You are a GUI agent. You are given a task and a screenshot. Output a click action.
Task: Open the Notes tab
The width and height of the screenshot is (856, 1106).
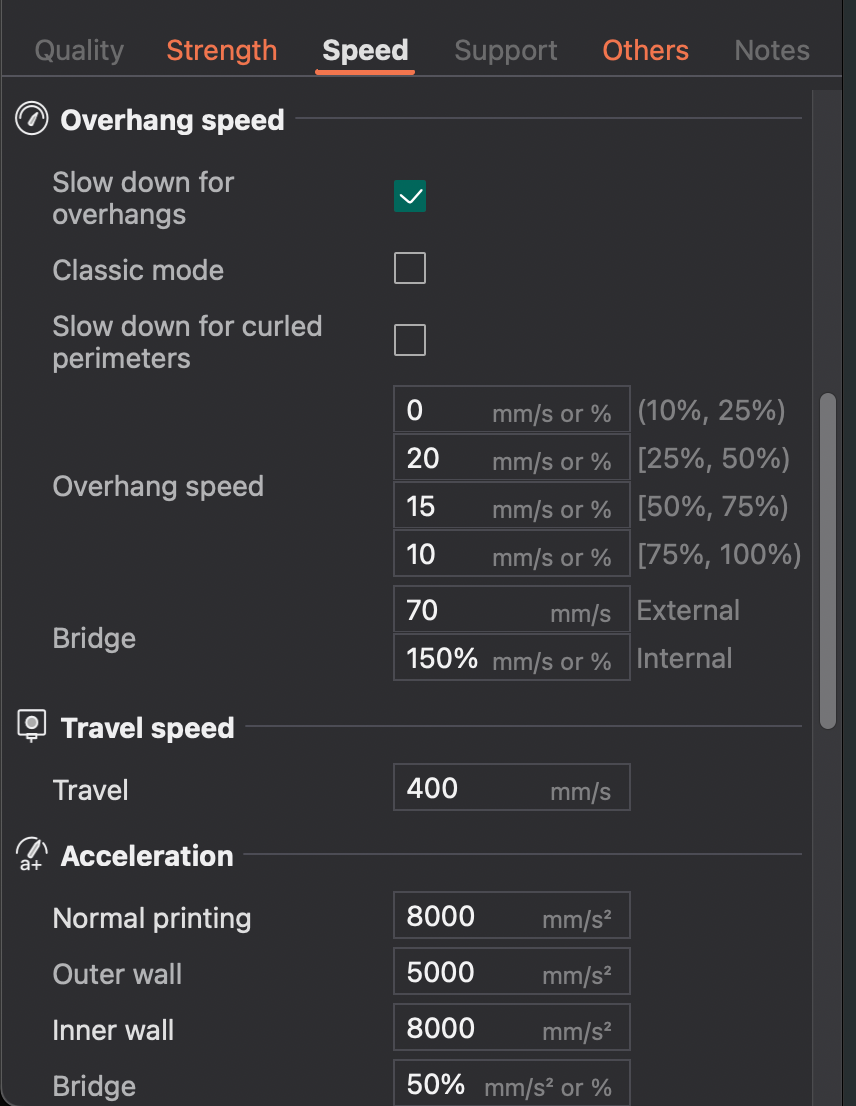click(772, 50)
